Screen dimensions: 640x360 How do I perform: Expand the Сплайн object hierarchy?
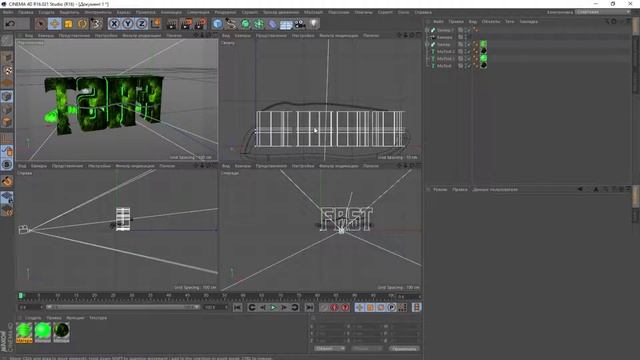(427, 44)
